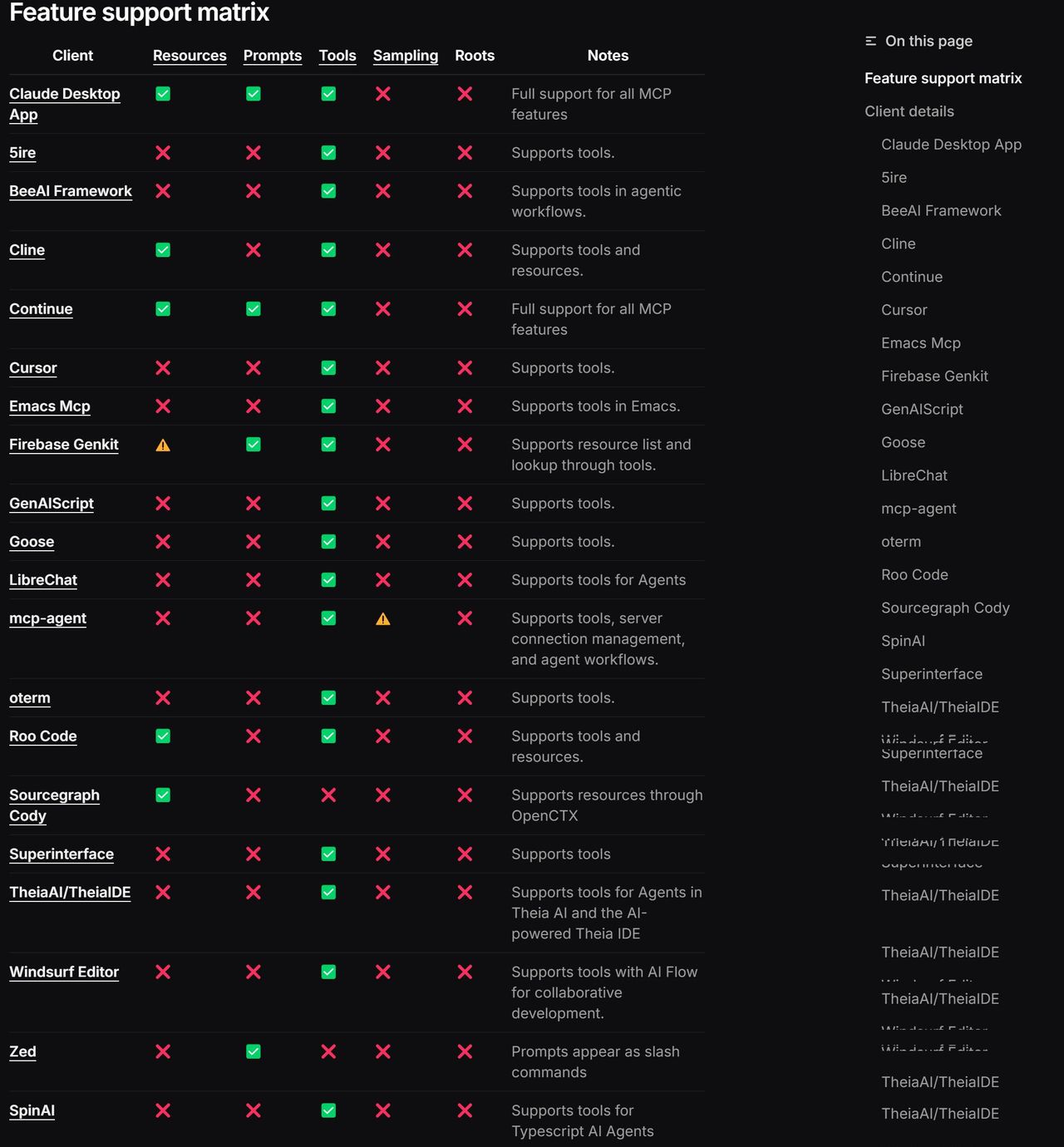Go to 'Sourcegraph Cody' in page outline
Image resolution: width=1064 pixels, height=1147 pixels.
(x=945, y=608)
